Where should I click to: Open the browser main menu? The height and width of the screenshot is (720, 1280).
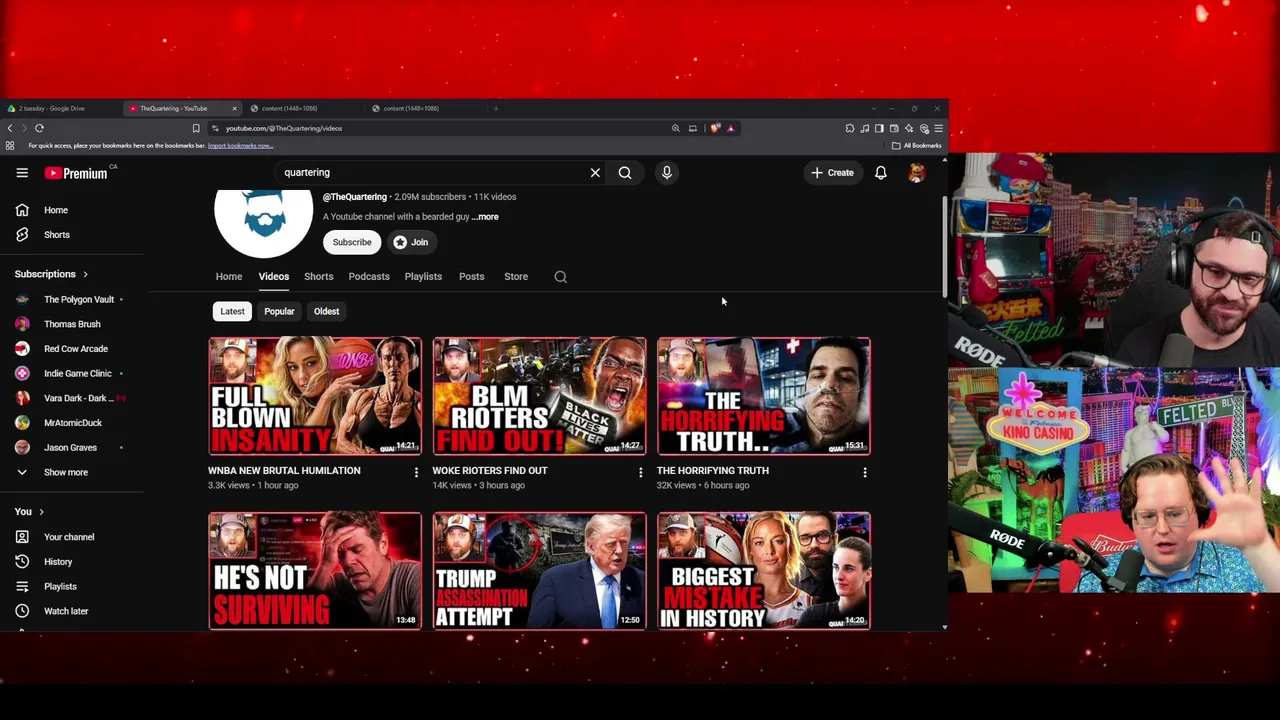(x=938, y=128)
